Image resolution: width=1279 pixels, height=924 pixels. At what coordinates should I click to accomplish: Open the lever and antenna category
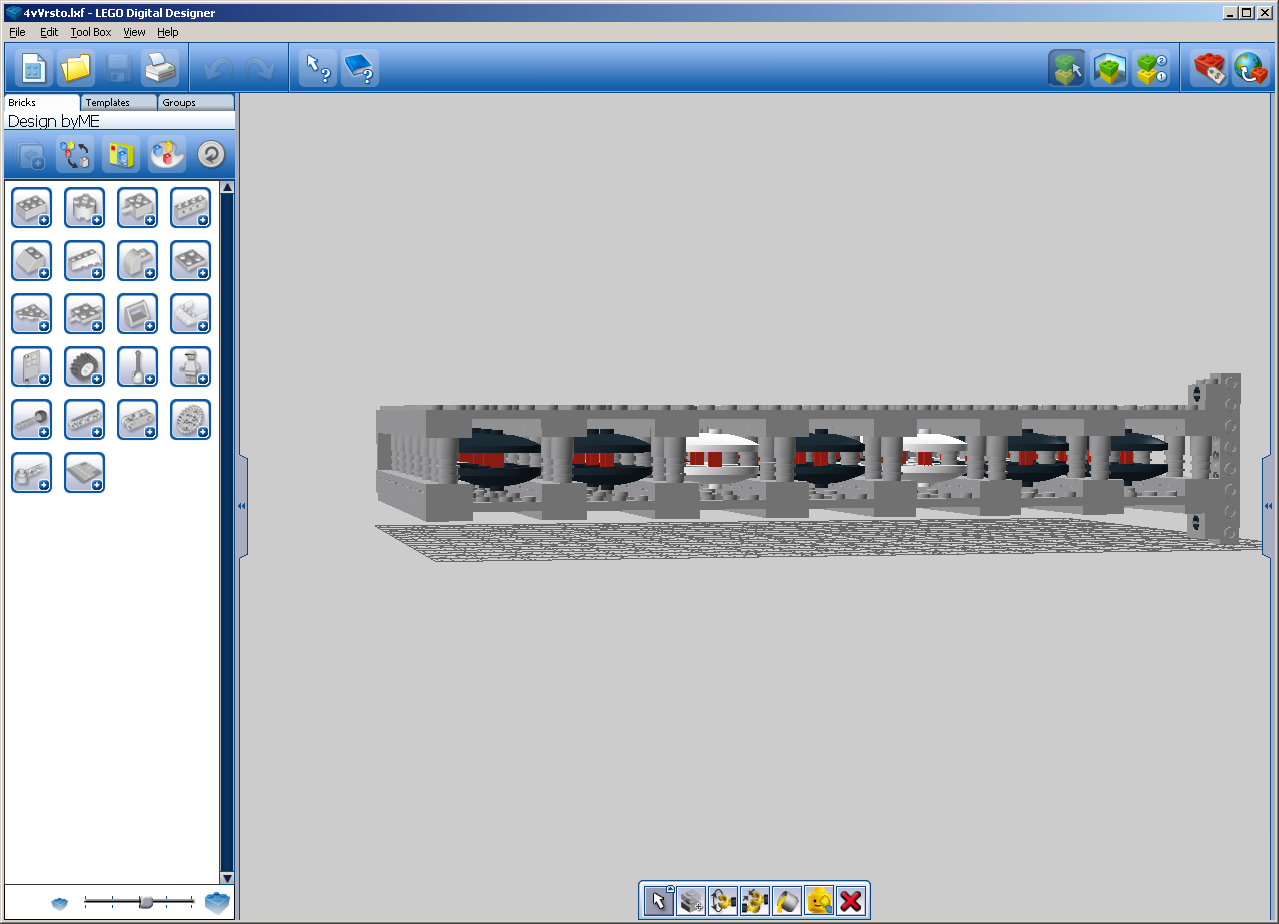(x=138, y=366)
